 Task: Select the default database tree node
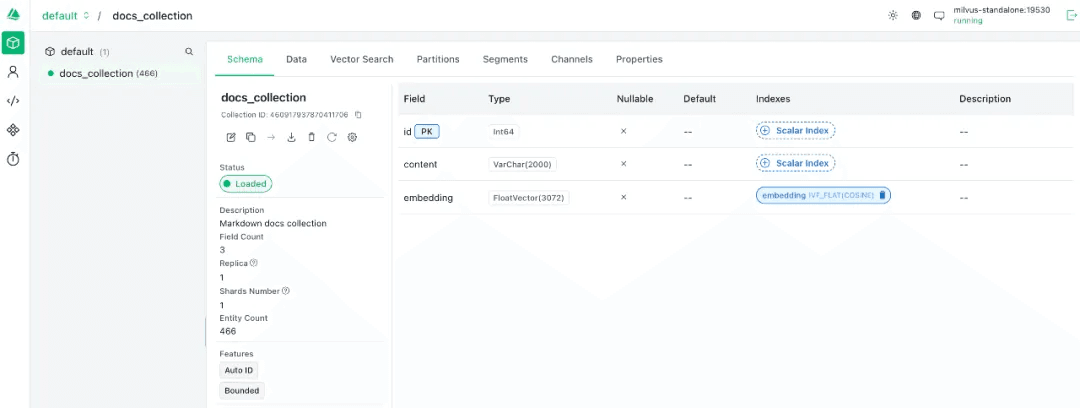[77, 51]
